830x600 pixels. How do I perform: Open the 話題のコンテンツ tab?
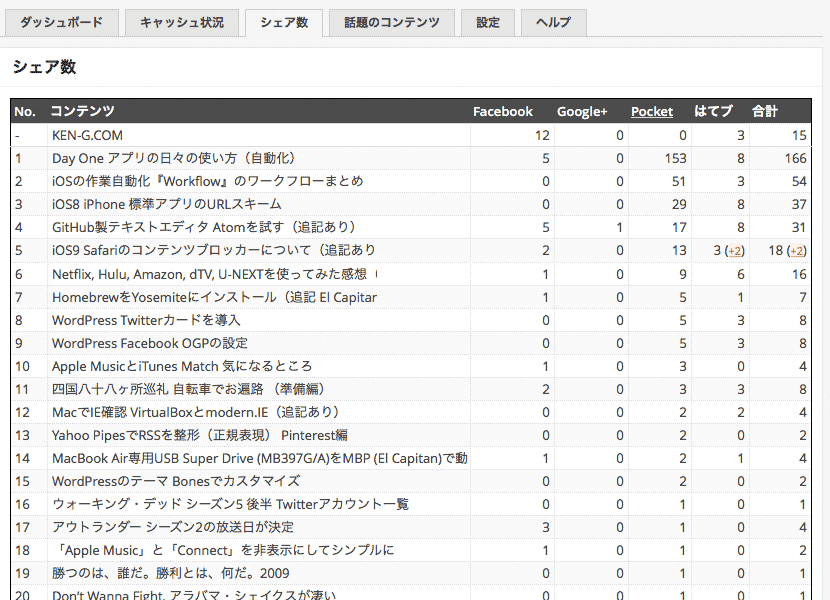coord(392,23)
